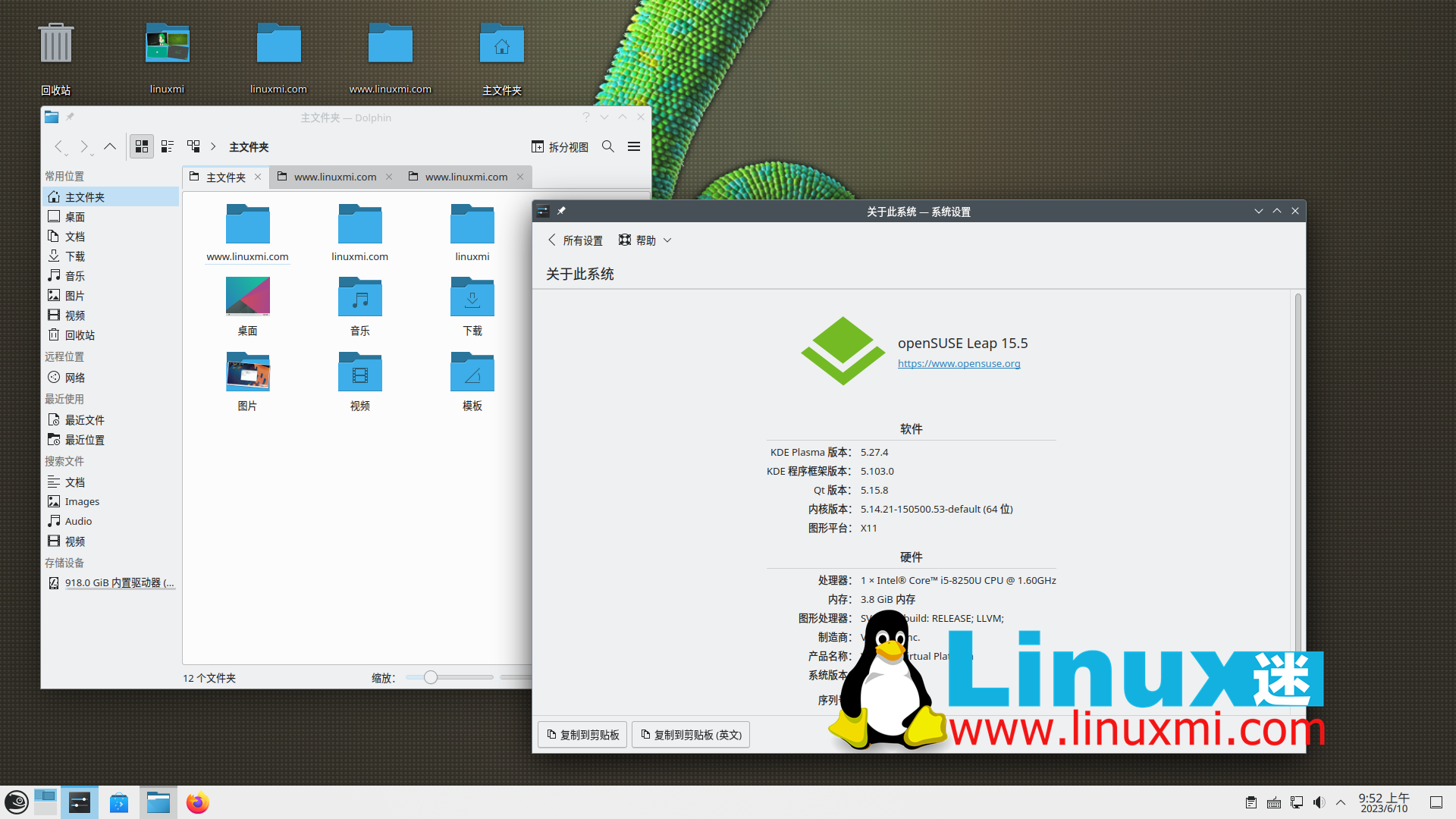
Task: Expand hidden system tray icons arrow
Action: [x=1341, y=802]
